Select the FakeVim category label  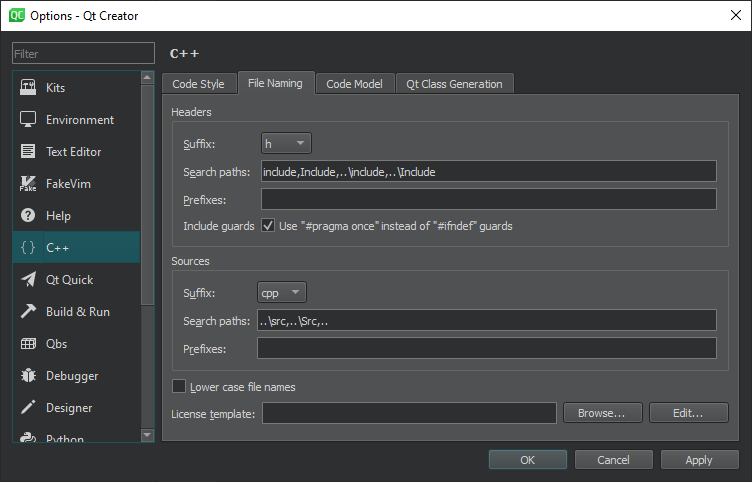coord(68,184)
